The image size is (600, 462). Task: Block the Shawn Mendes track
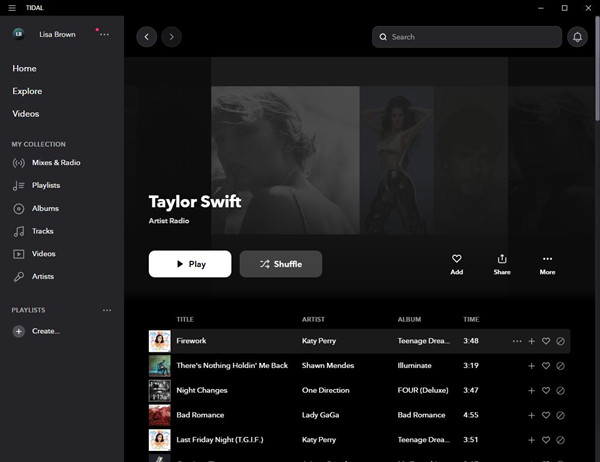(560, 366)
